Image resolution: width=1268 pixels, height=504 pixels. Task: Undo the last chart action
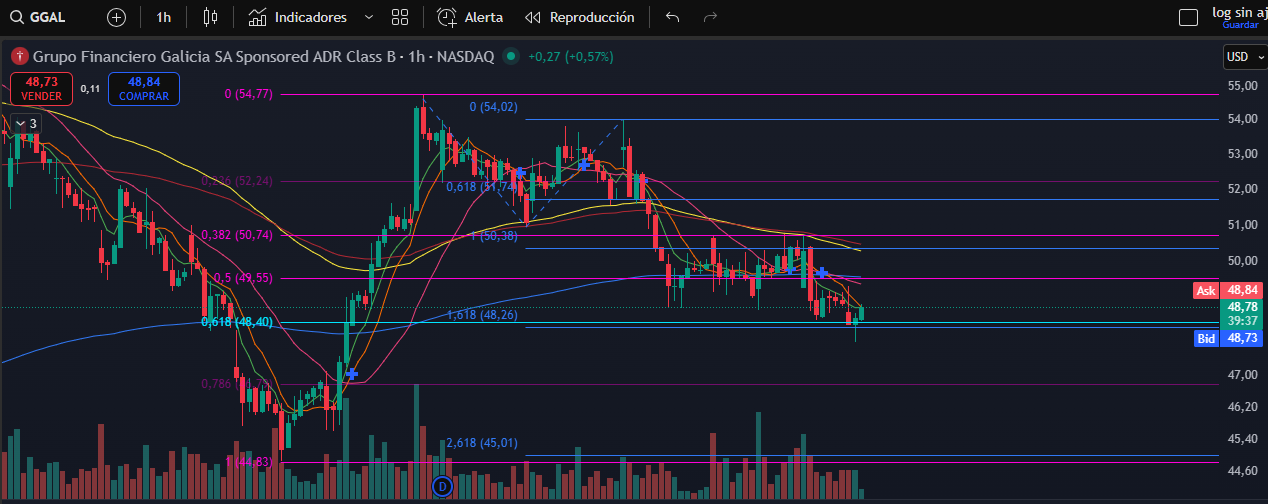pyautogui.click(x=672, y=17)
